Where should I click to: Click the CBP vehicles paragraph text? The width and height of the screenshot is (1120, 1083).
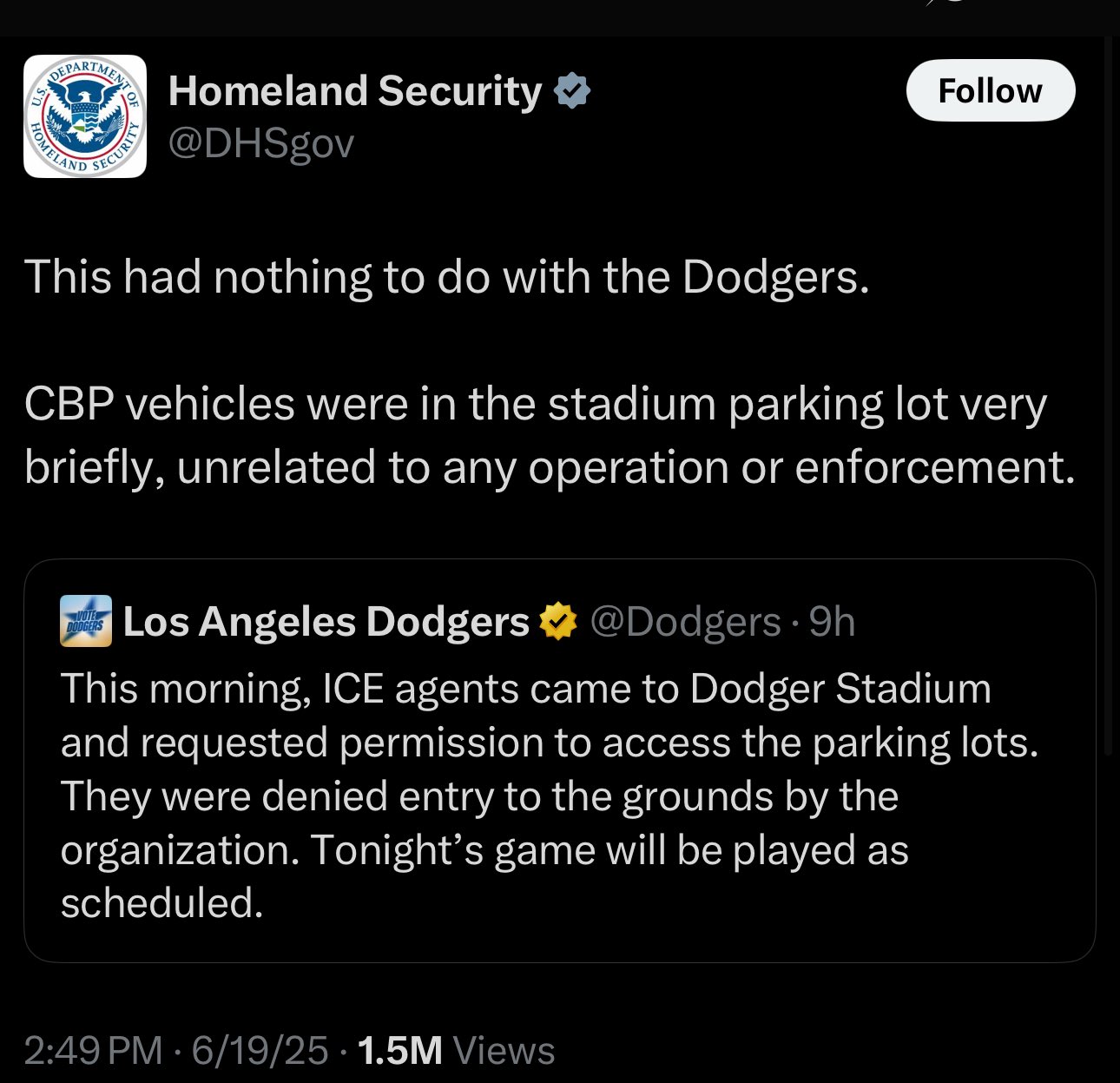[550, 435]
